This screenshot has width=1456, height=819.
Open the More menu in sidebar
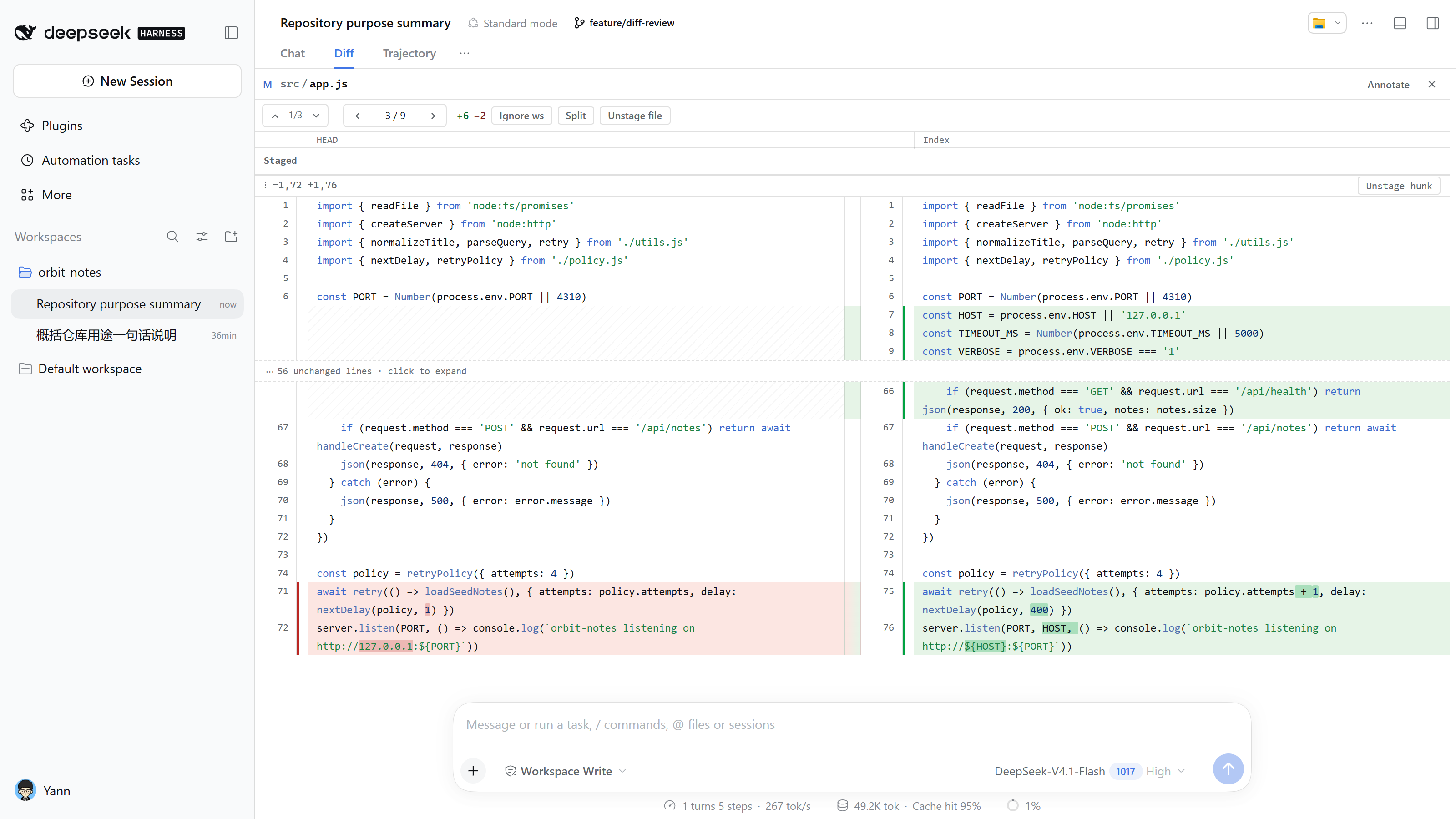click(128, 194)
